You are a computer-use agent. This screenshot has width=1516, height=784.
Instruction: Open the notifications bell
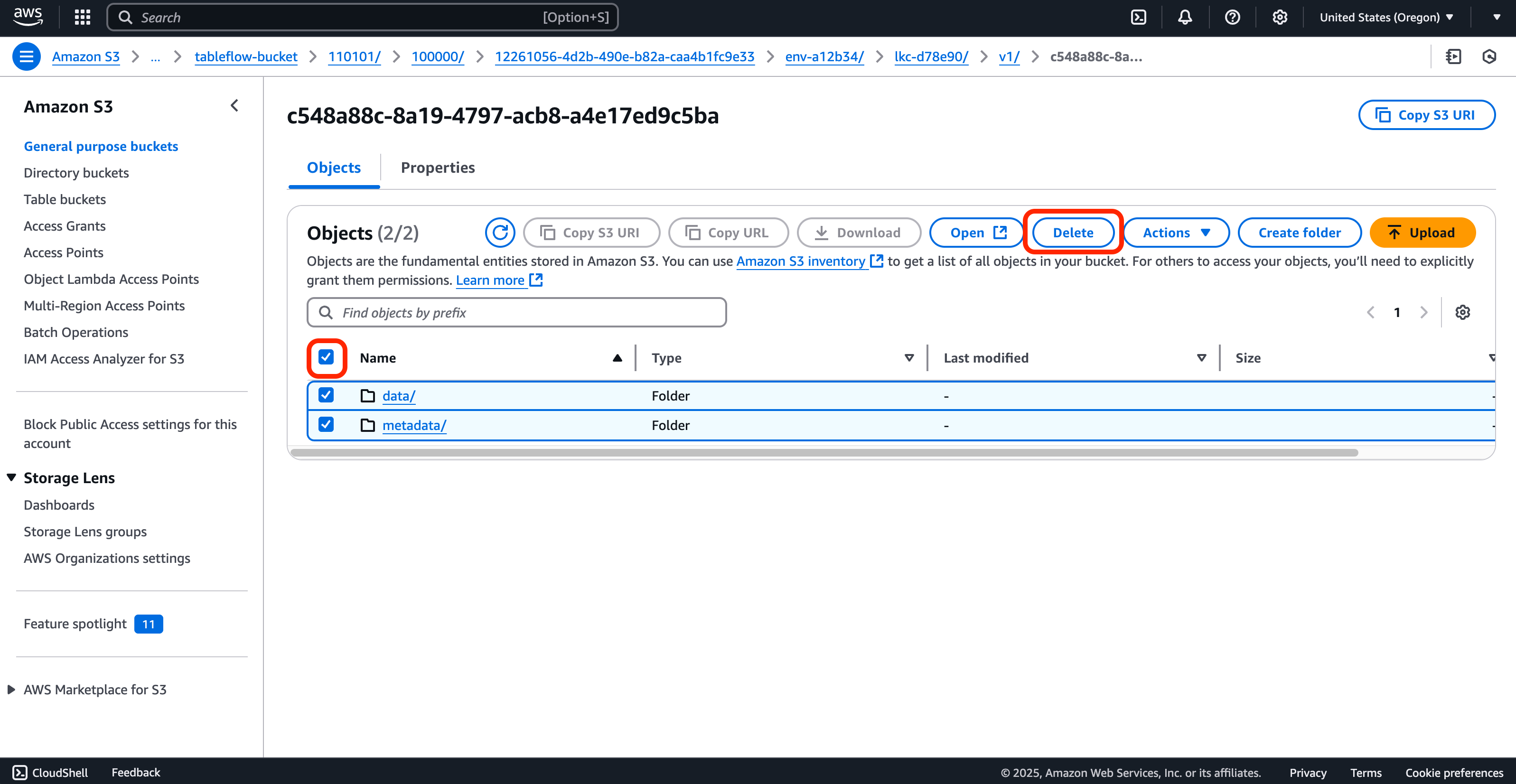coord(1185,17)
